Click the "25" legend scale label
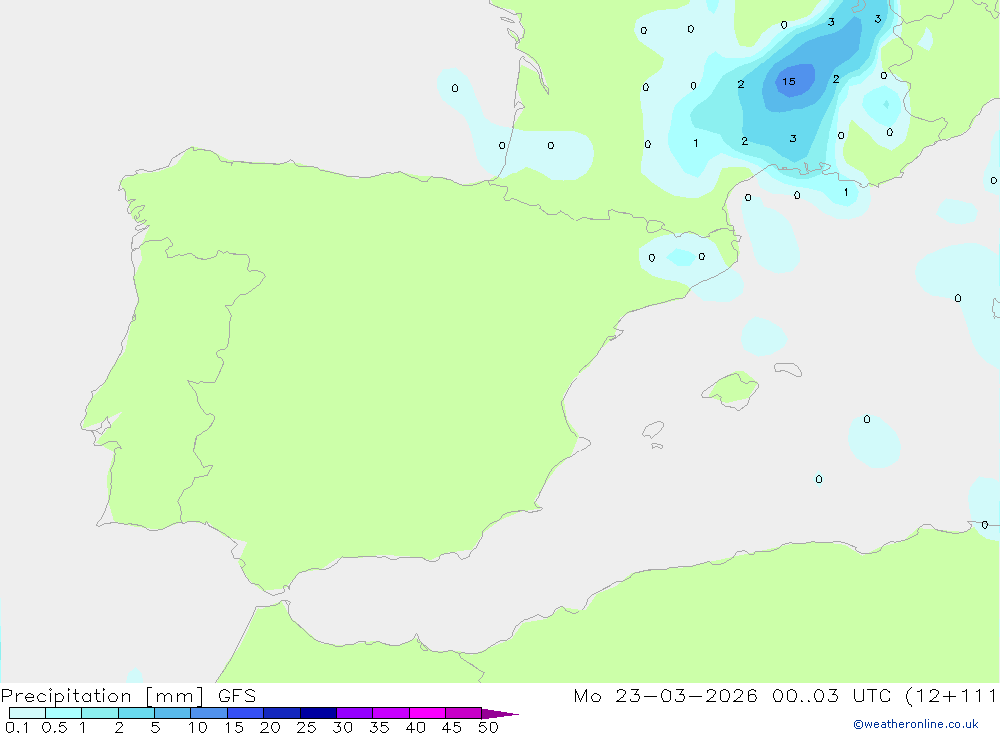Screen dimensions: 1000x733 307,727
